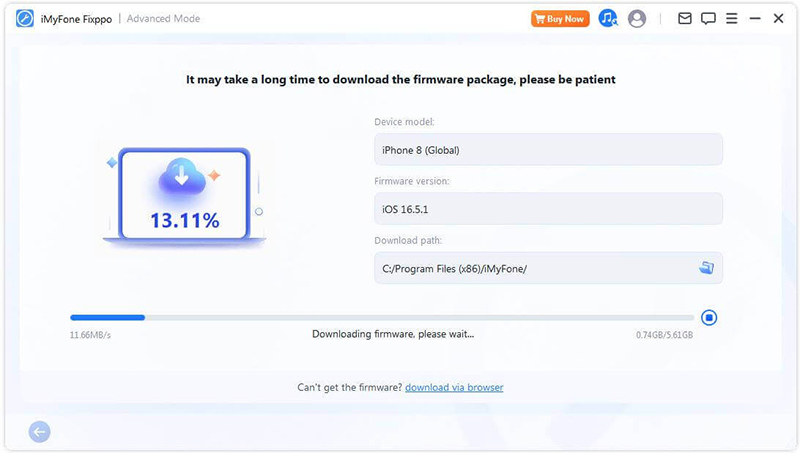Click the cloud download illustration
This screenshot has height=453, width=800.
[182, 177]
